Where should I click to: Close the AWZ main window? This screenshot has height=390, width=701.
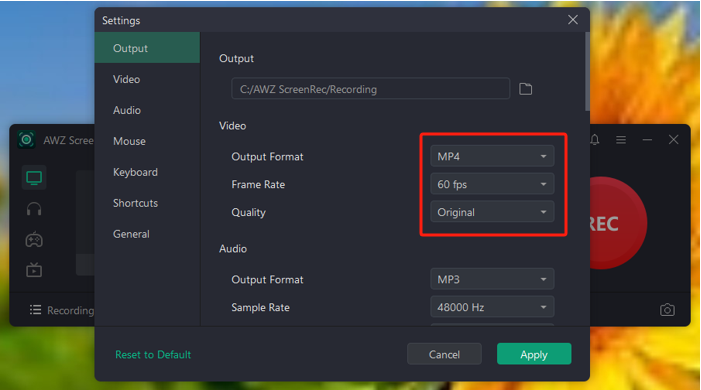[x=673, y=140]
